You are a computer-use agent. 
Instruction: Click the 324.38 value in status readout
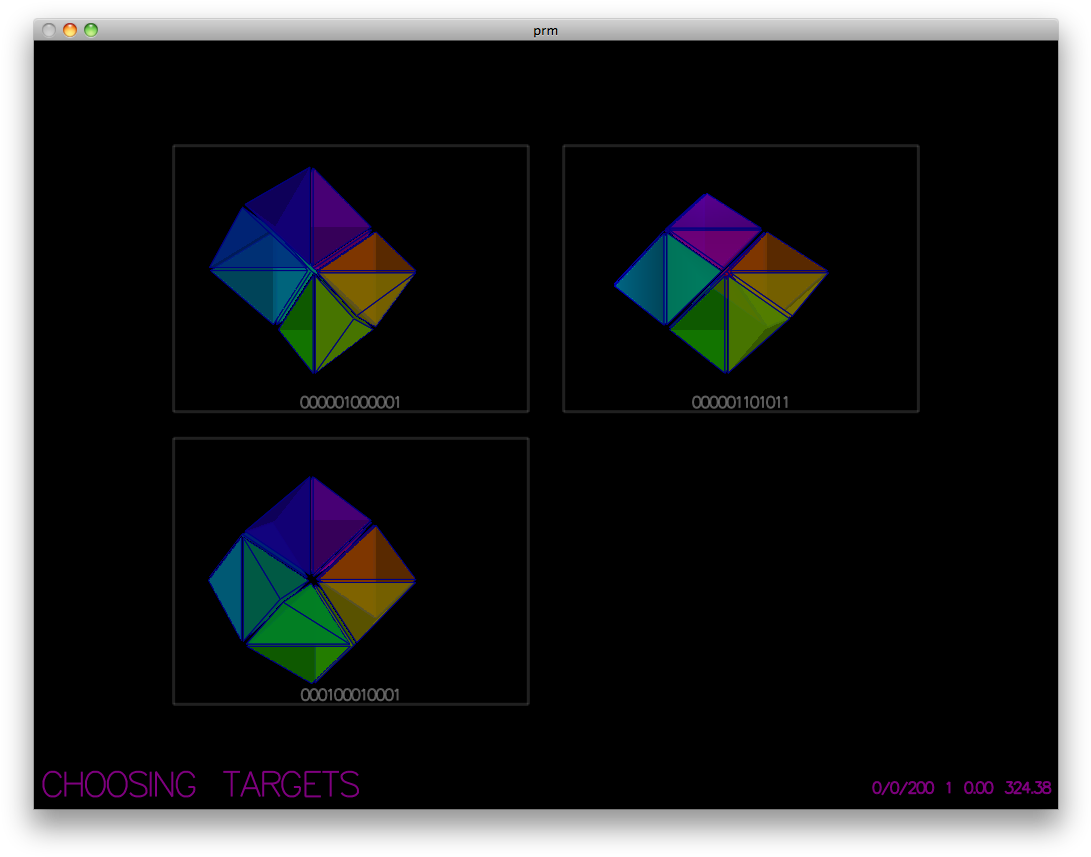click(1028, 787)
